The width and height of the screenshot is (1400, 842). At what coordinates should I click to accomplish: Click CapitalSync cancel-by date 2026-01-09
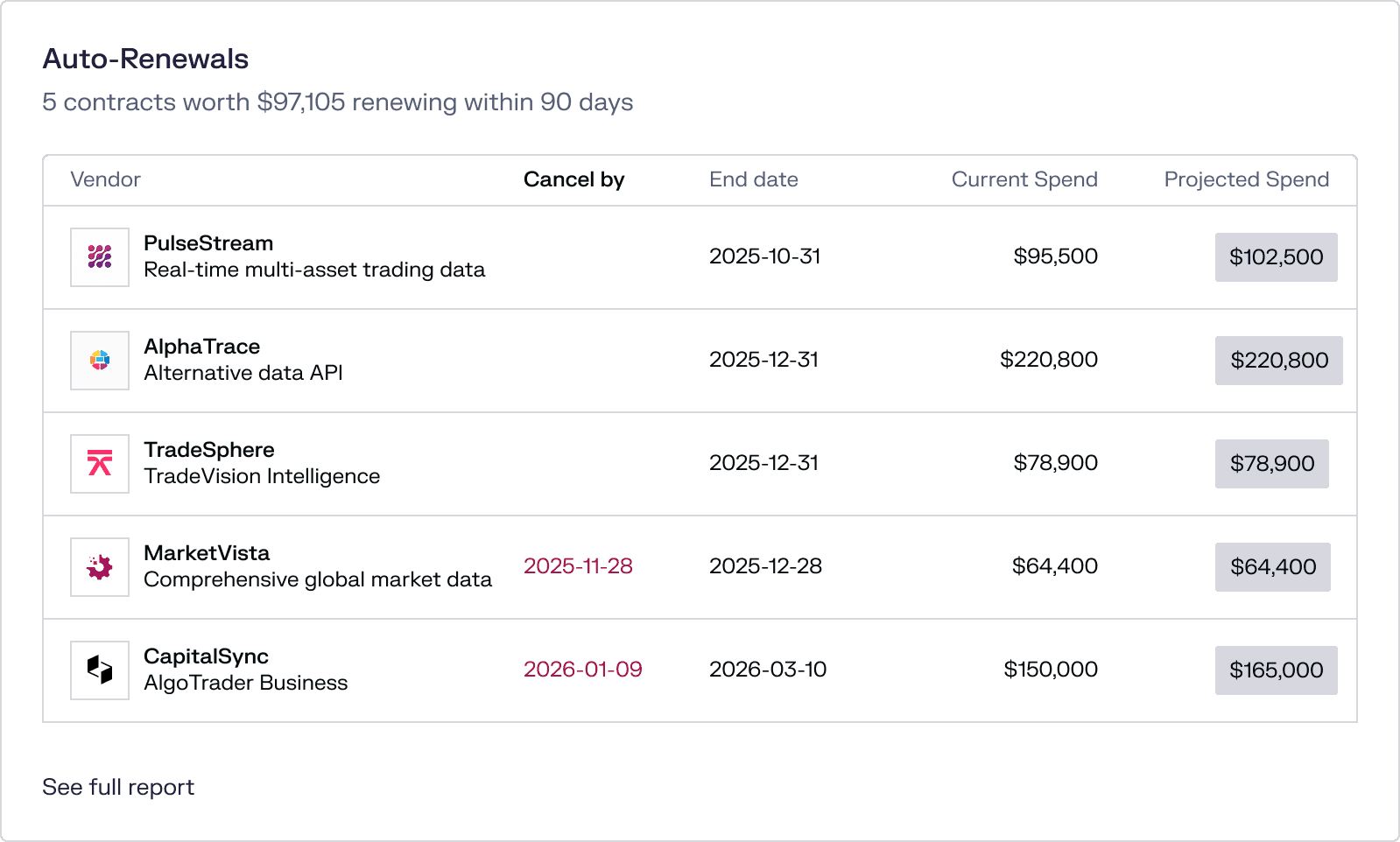click(x=582, y=670)
